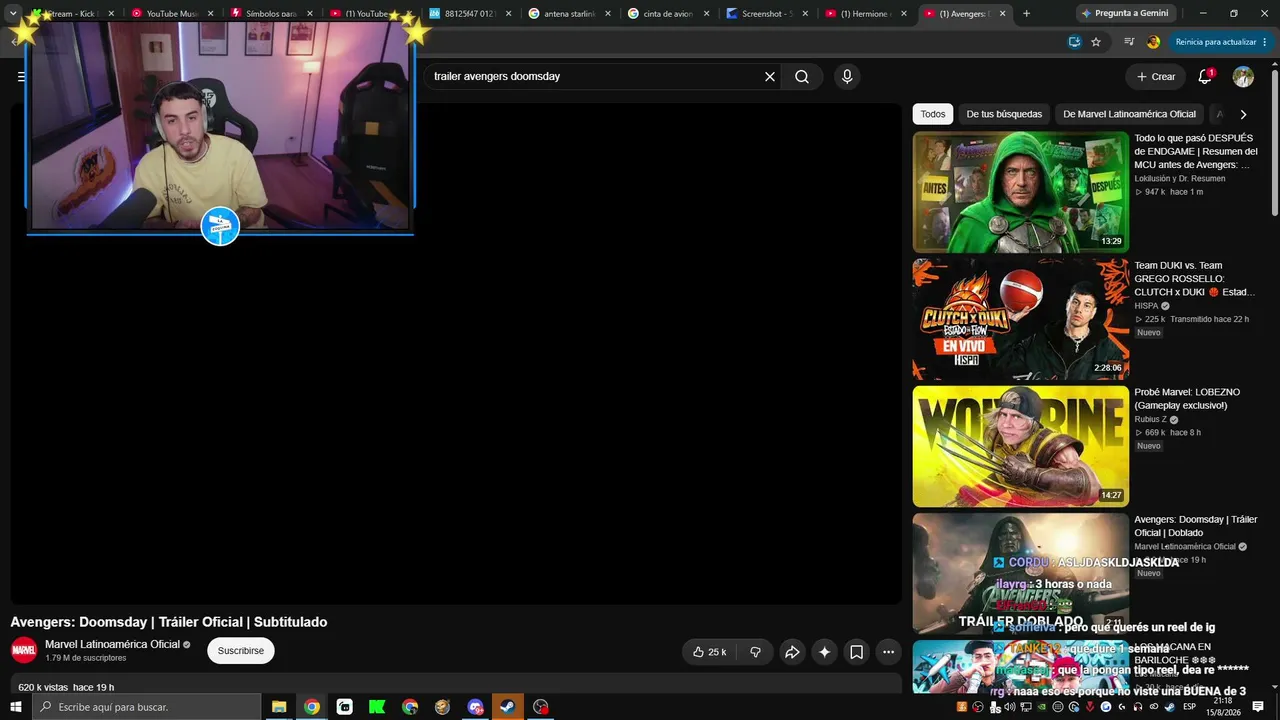Open the media controls icon in Chrome toolbar
The width and height of the screenshot is (1280, 720).
tap(1129, 42)
